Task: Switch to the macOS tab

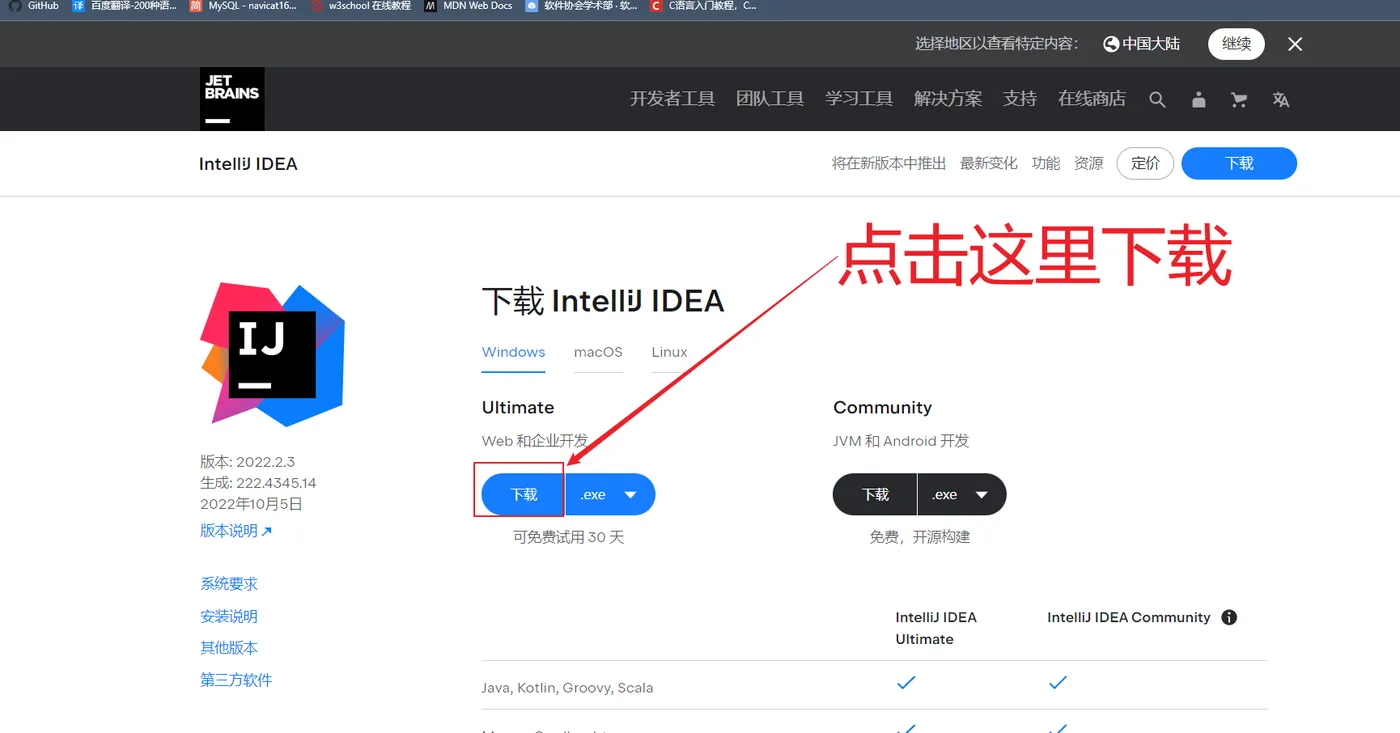Action: tap(598, 353)
